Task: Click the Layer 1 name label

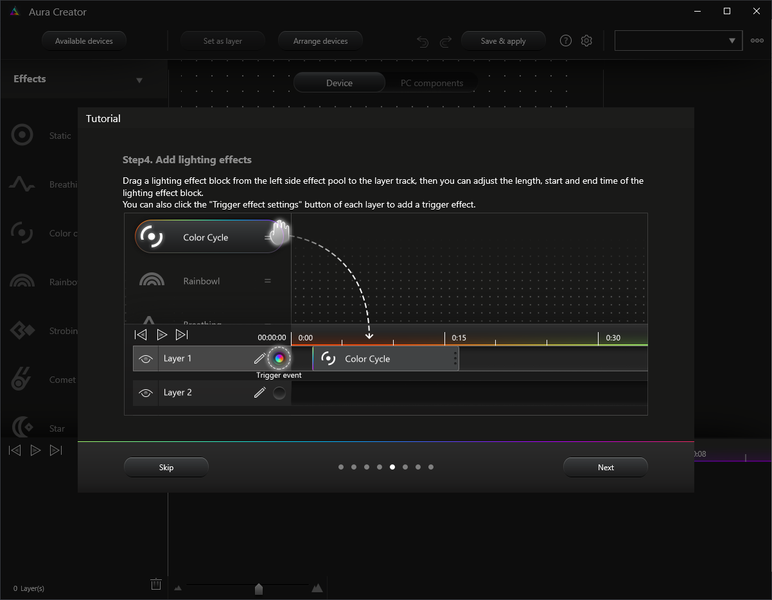Action: pos(177,358)
